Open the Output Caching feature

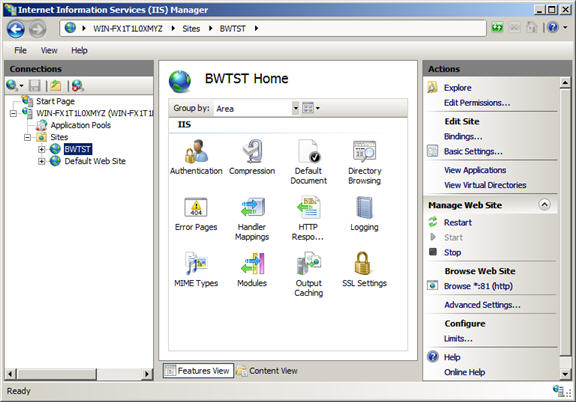(x=309, y=274)
